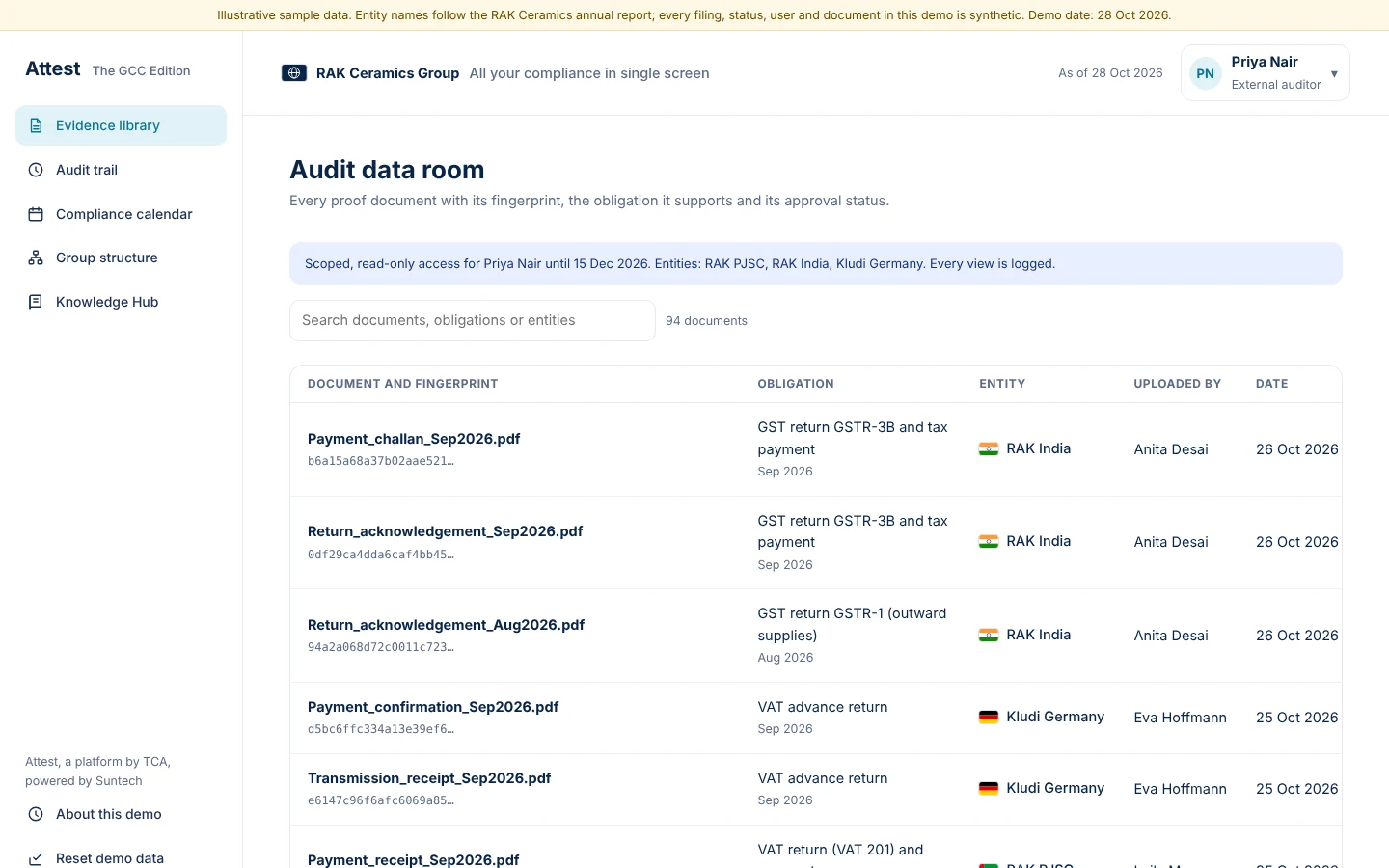
Task: Open the Knowledge Hub page
Action: pyautogui.click(x=121, y=302)
